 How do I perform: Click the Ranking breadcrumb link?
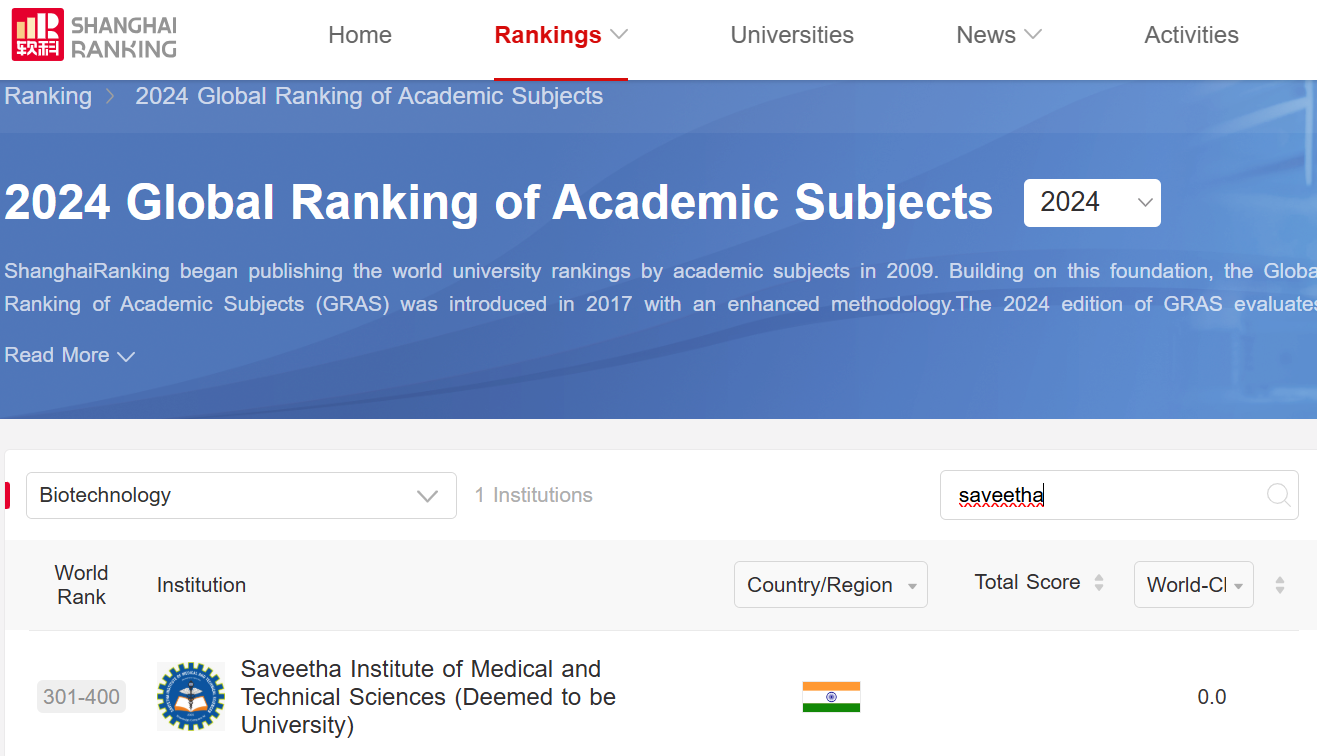[x=48, y=97]
